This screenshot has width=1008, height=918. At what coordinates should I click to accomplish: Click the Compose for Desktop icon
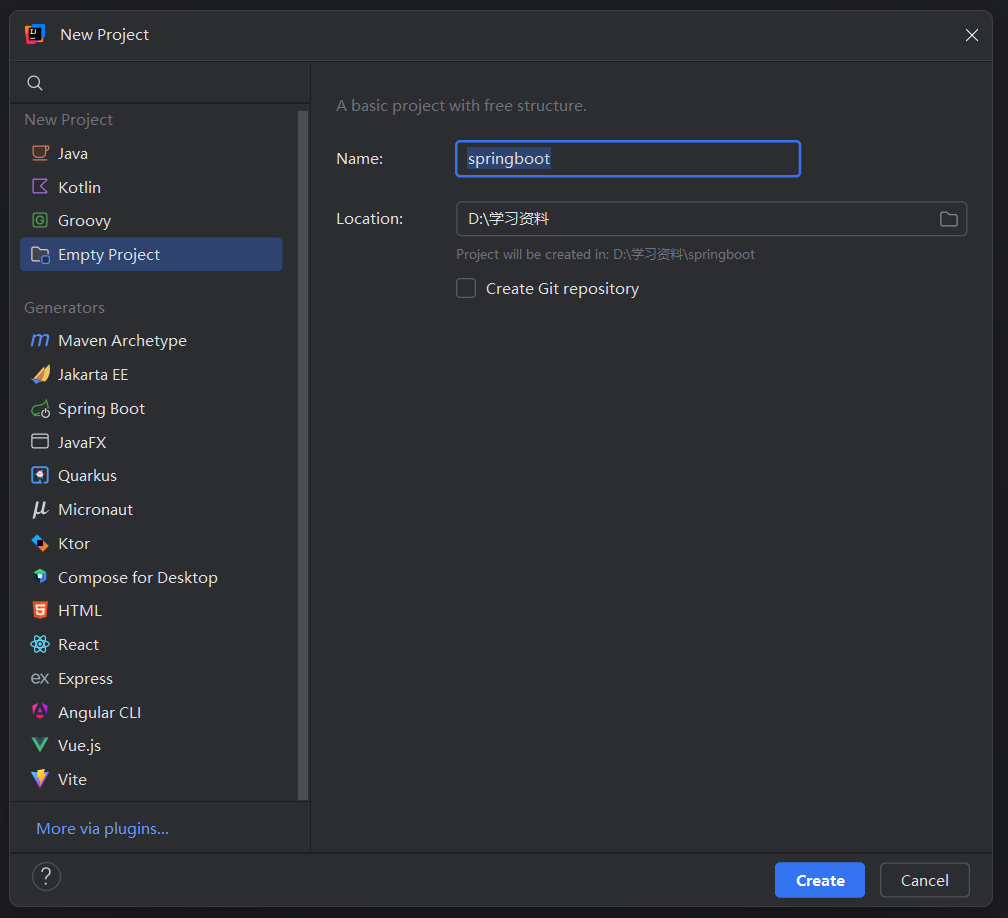point(40,577)
